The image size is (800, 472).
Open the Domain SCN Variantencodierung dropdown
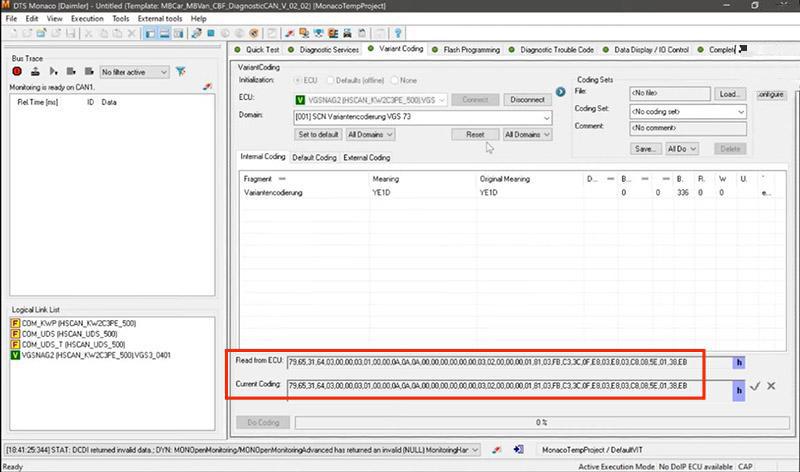tap(423, 117)
